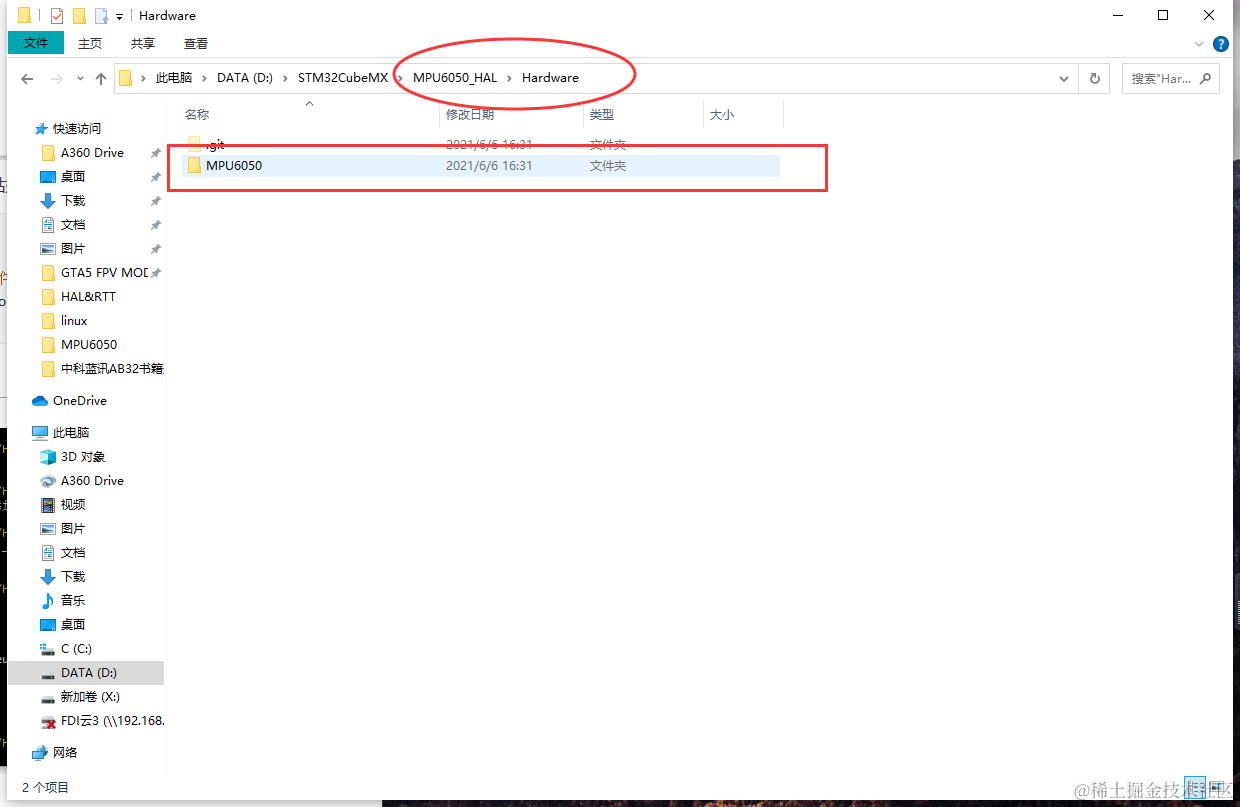
Task: Click the 快速访问 star icon
Action: click(40, 129)
